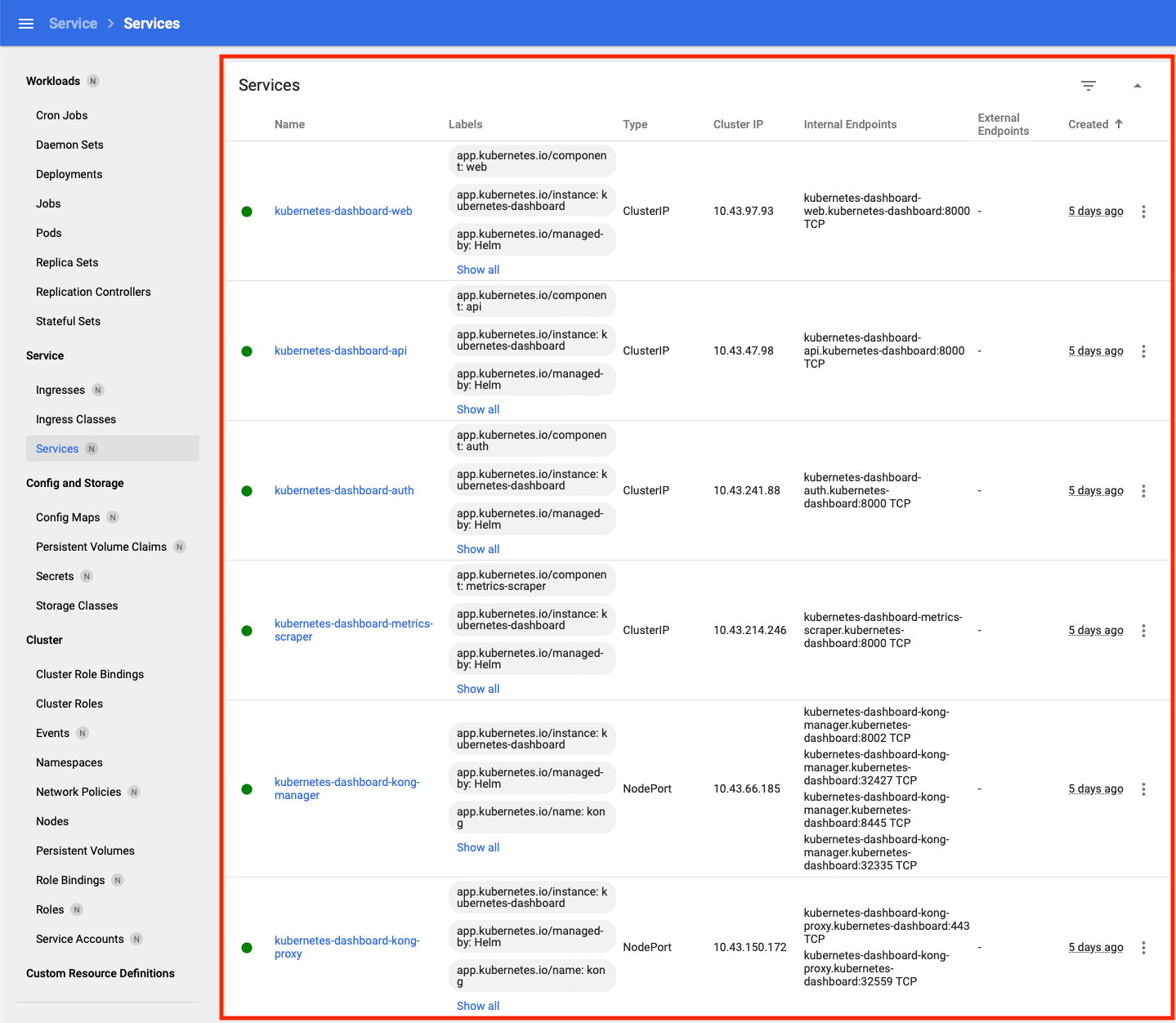Show all labels for kubernetes-dashboard-auth
Screen dimensions: 1176x1023
478,549
